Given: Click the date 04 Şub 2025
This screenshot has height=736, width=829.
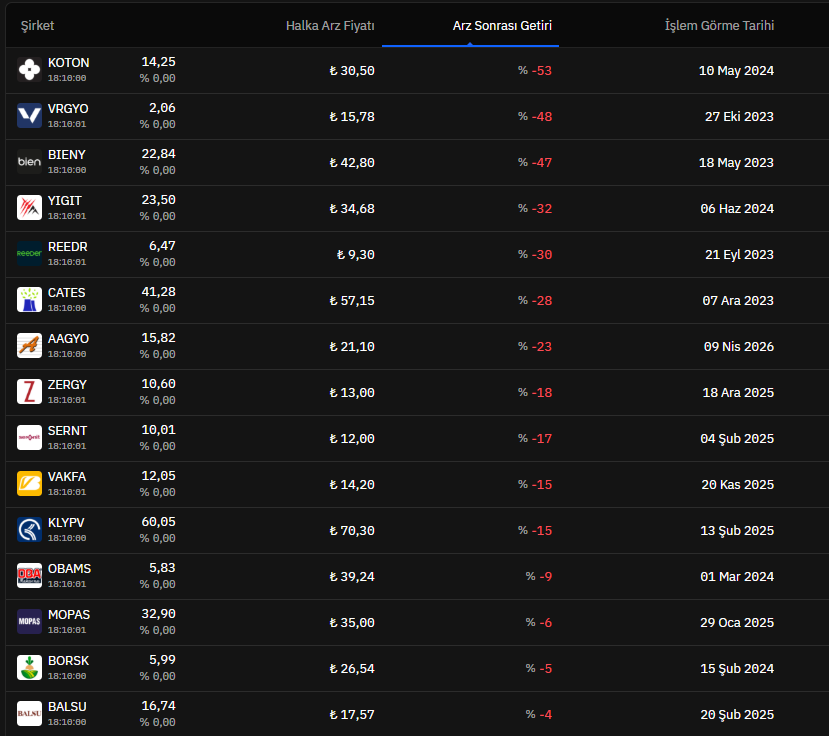Looking at the screenshot, I should pos(737,438).
